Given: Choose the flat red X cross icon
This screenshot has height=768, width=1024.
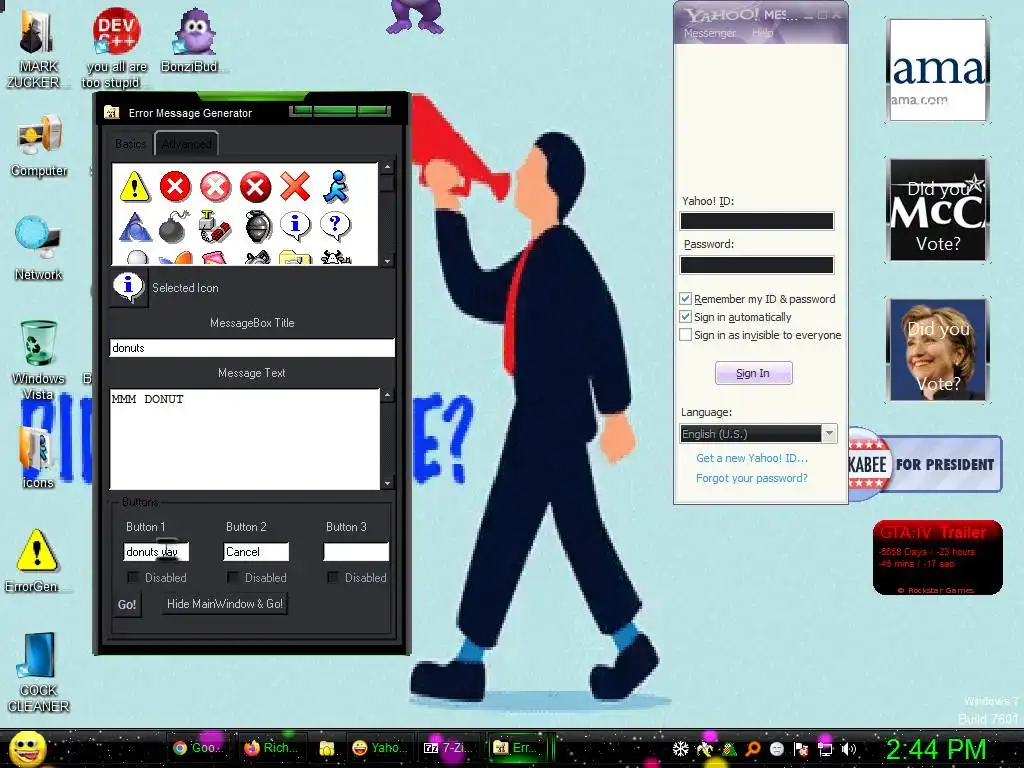Looking at the screenshot, I should point(295,187).
